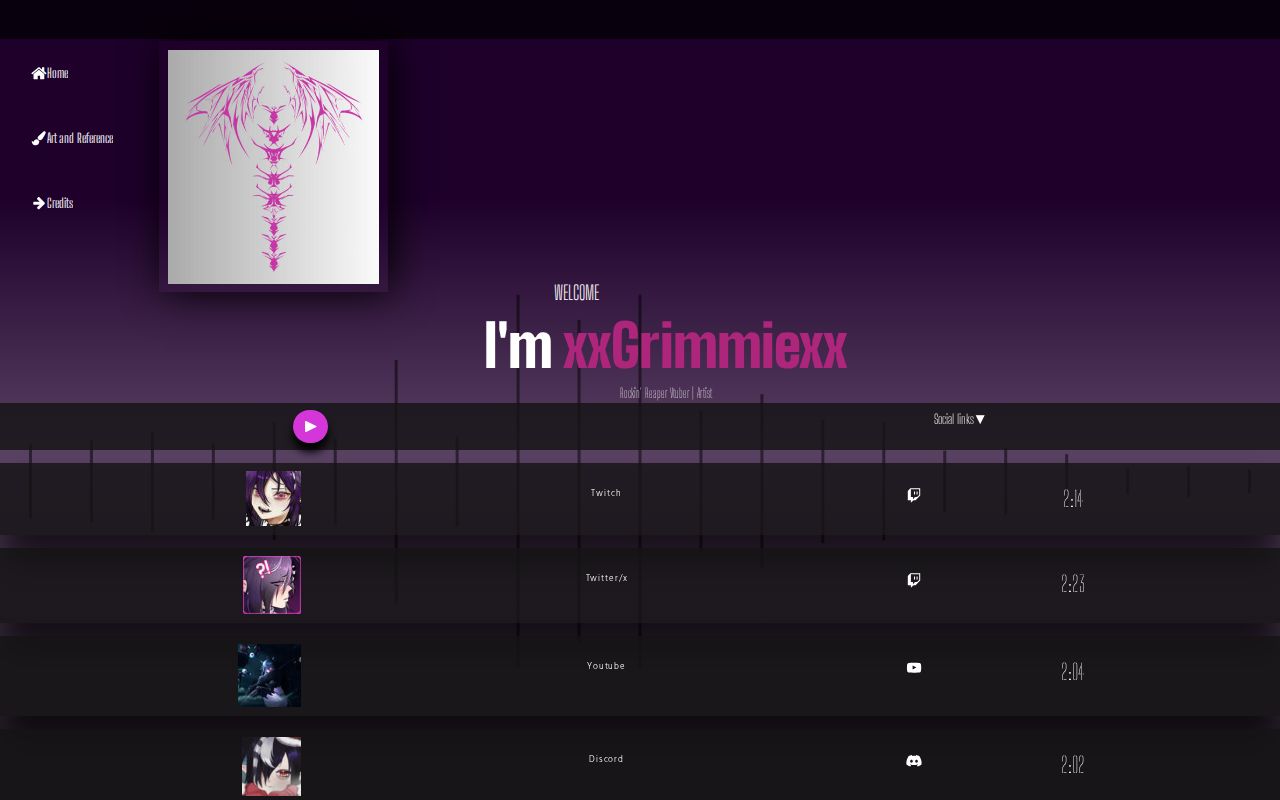Click the Home house icon
The width and height of the screenshot is (1280, 800).
(38, 73)
